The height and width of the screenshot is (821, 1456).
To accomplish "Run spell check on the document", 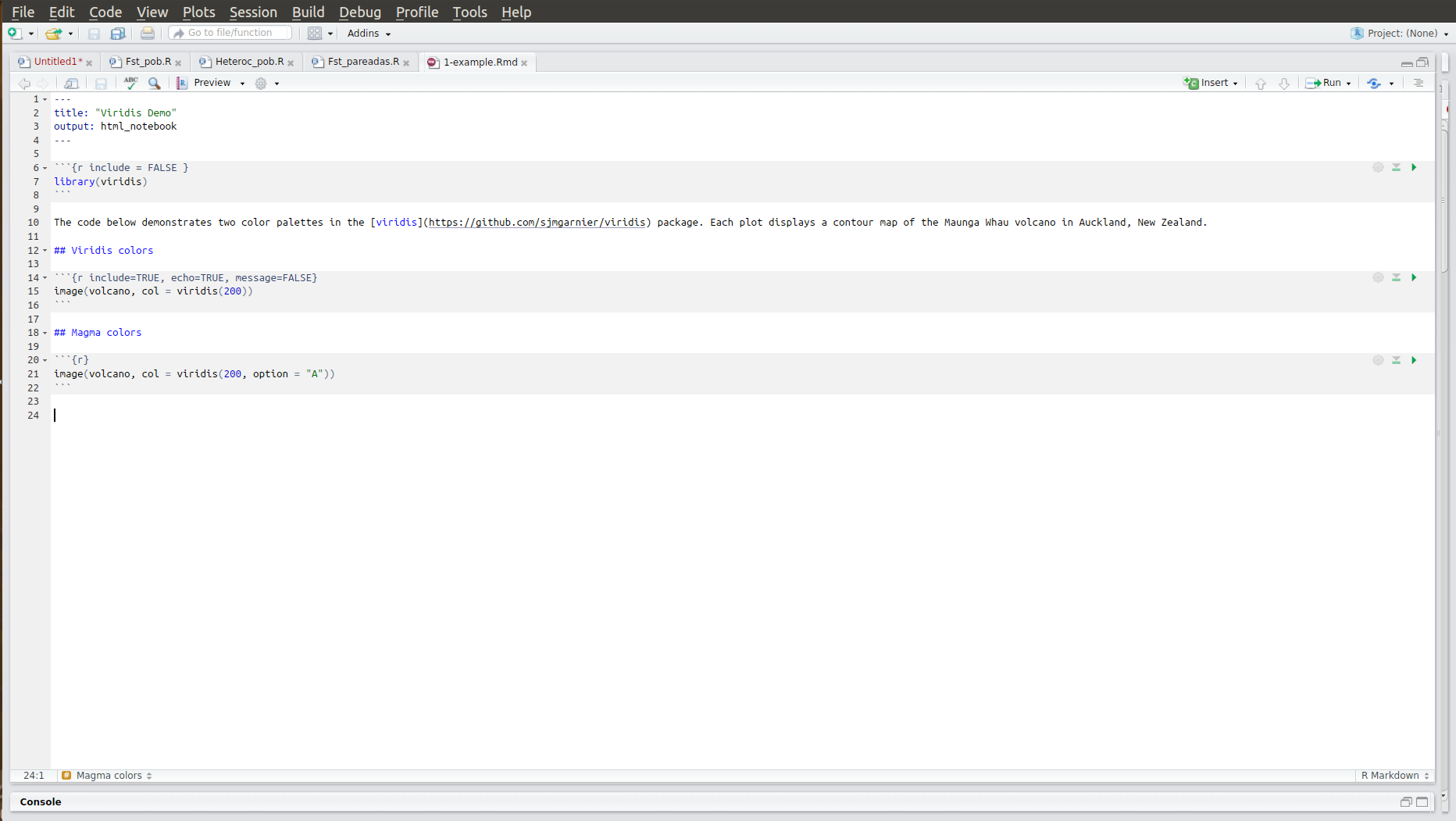I will point(130,83).
